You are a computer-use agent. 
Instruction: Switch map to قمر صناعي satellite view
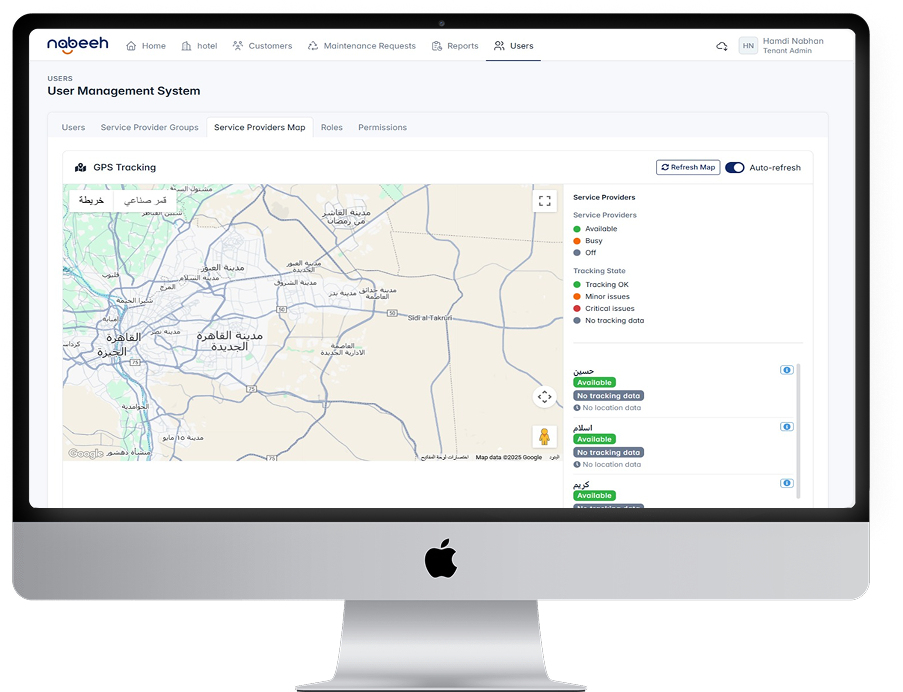(147, 200)
